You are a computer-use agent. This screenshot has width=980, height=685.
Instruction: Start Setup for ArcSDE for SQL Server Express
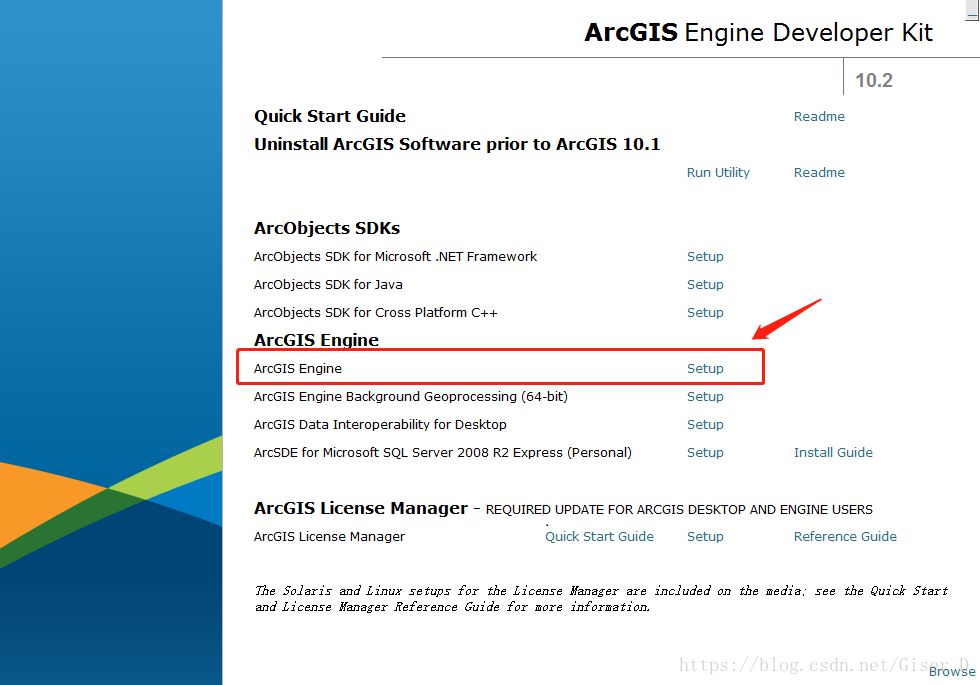705,453
